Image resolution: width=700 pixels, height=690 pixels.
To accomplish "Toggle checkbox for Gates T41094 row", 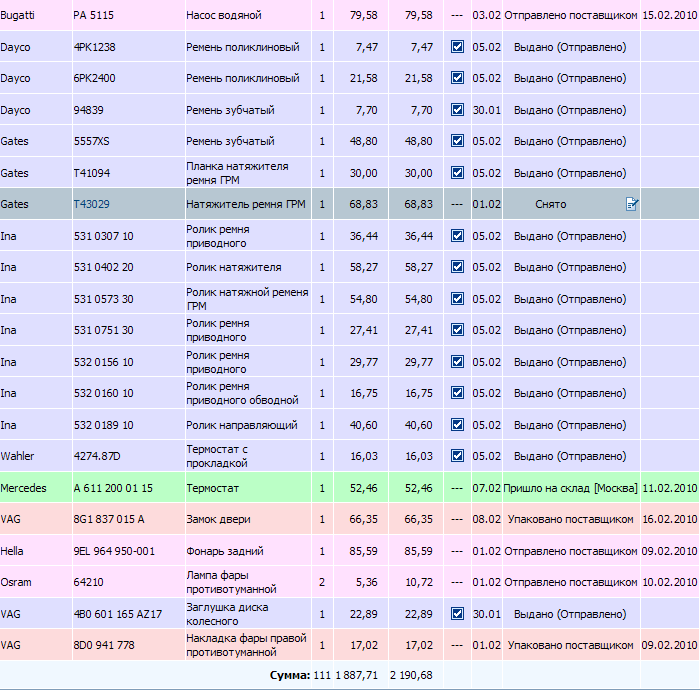I will [457, 172].
